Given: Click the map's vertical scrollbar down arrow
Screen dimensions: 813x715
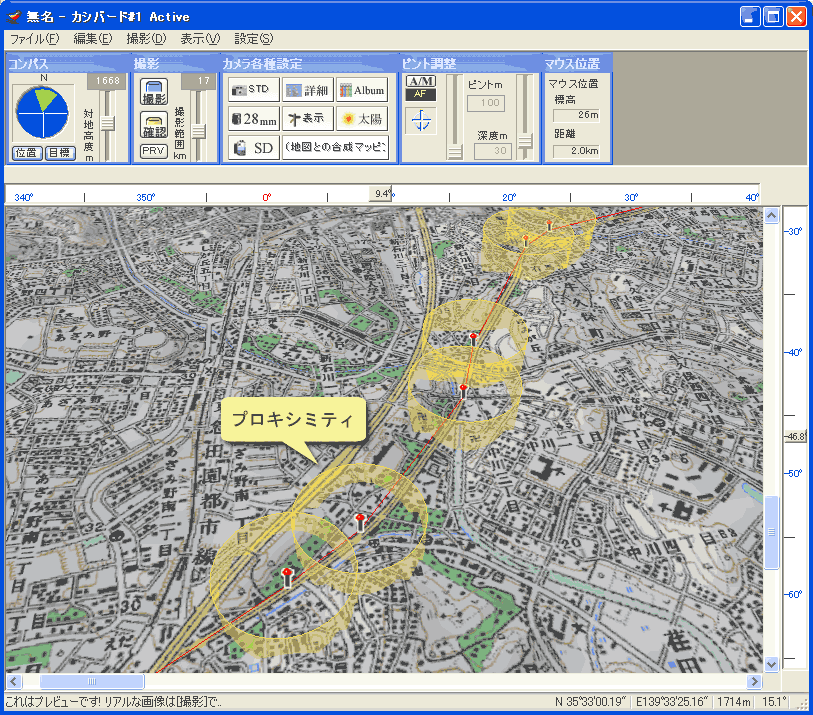Looking at the screenshot, I should coord(771,664).
